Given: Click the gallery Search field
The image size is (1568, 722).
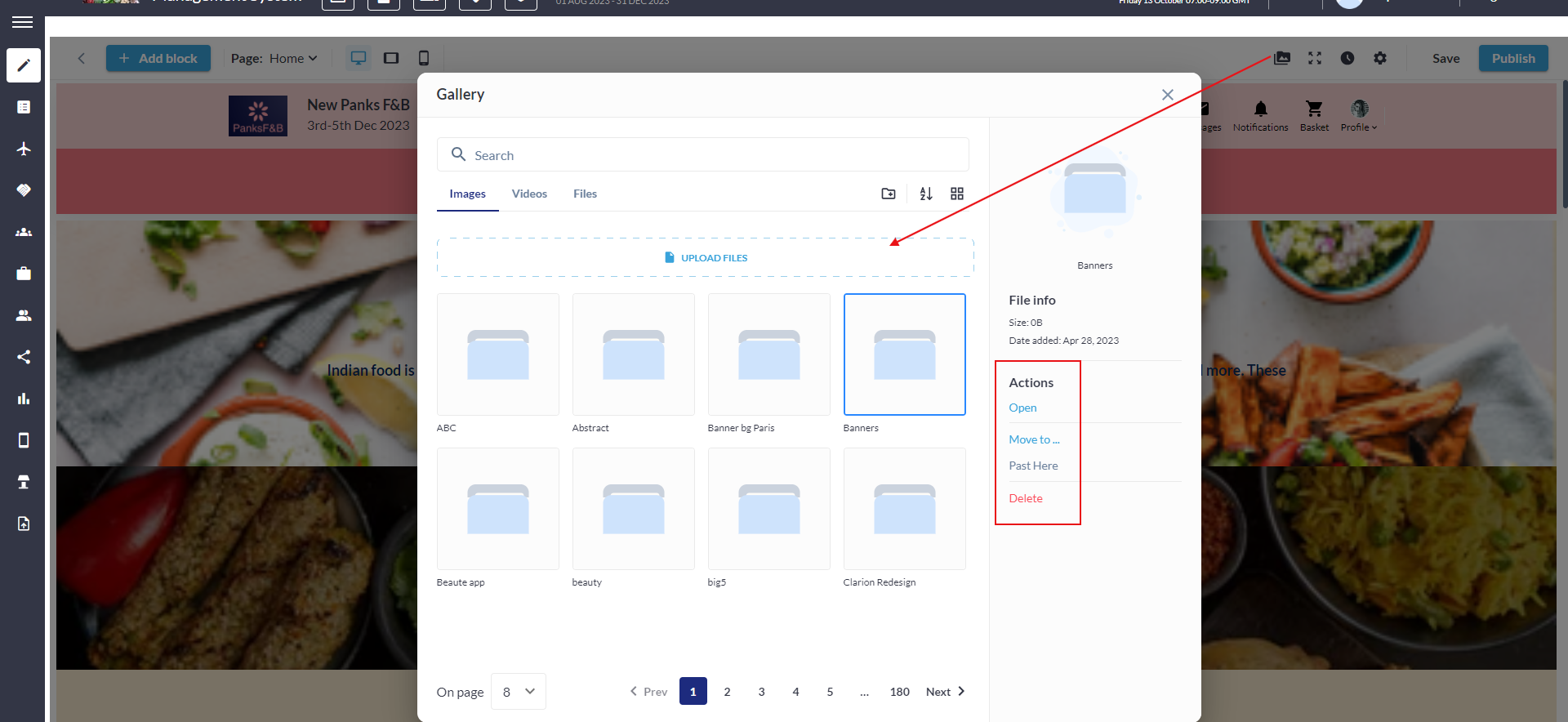Looking at the screenshot, I should 703,154.
